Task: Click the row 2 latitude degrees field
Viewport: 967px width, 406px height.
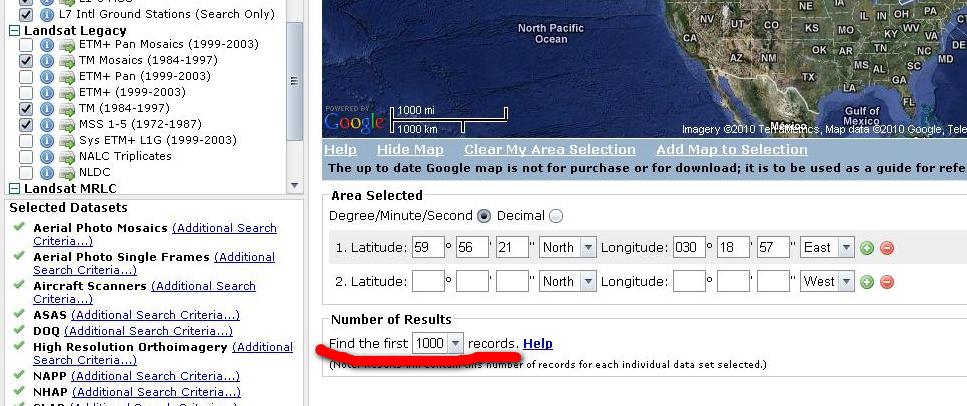Action: pos(428,282)
